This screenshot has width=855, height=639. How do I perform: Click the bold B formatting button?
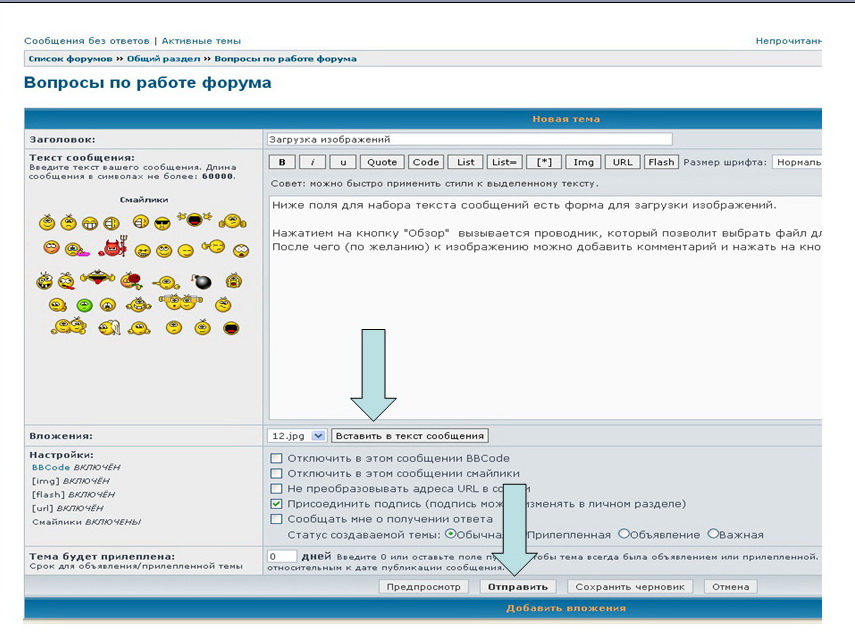[282, 162]
